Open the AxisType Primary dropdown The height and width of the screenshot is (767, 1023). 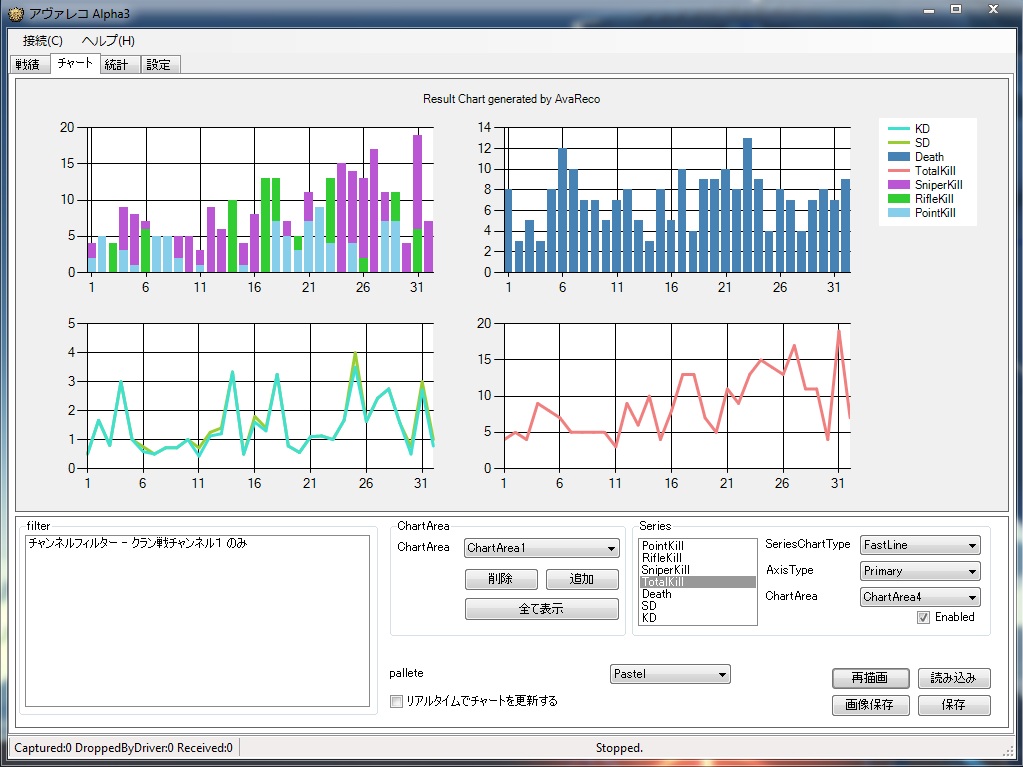tap(921, 571)
